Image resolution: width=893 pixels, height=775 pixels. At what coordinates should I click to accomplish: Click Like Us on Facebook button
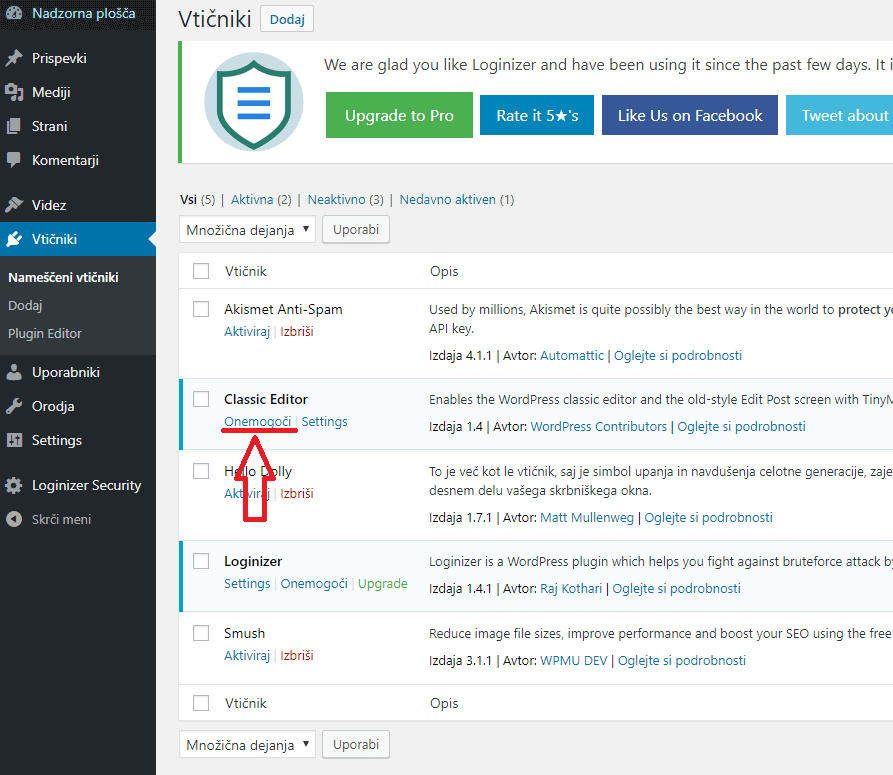point(690,115)
